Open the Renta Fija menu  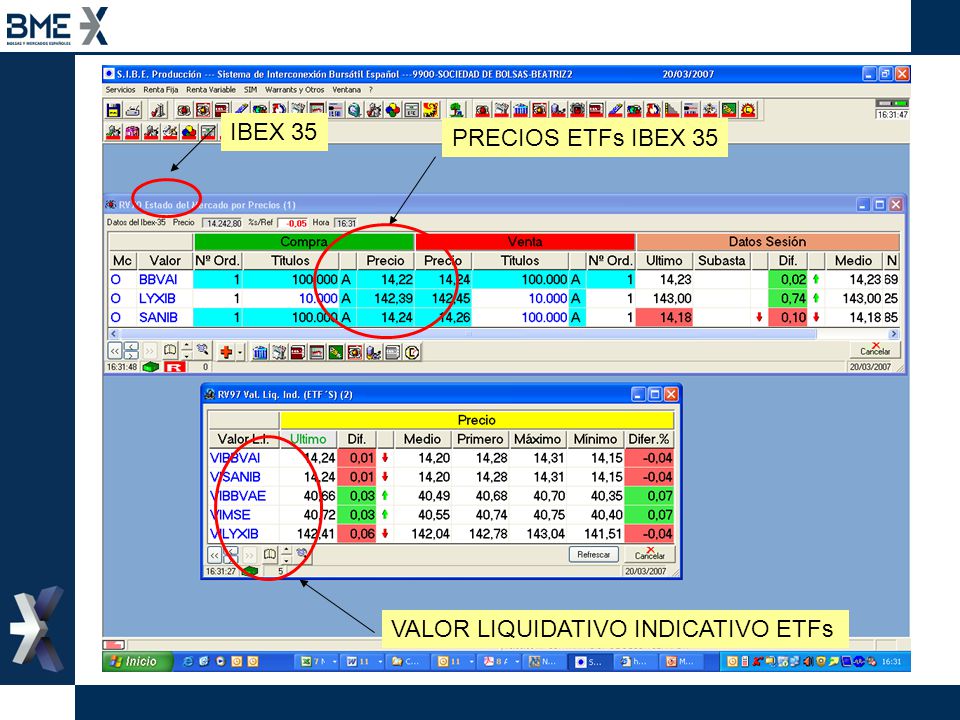[x=161, y=90]
